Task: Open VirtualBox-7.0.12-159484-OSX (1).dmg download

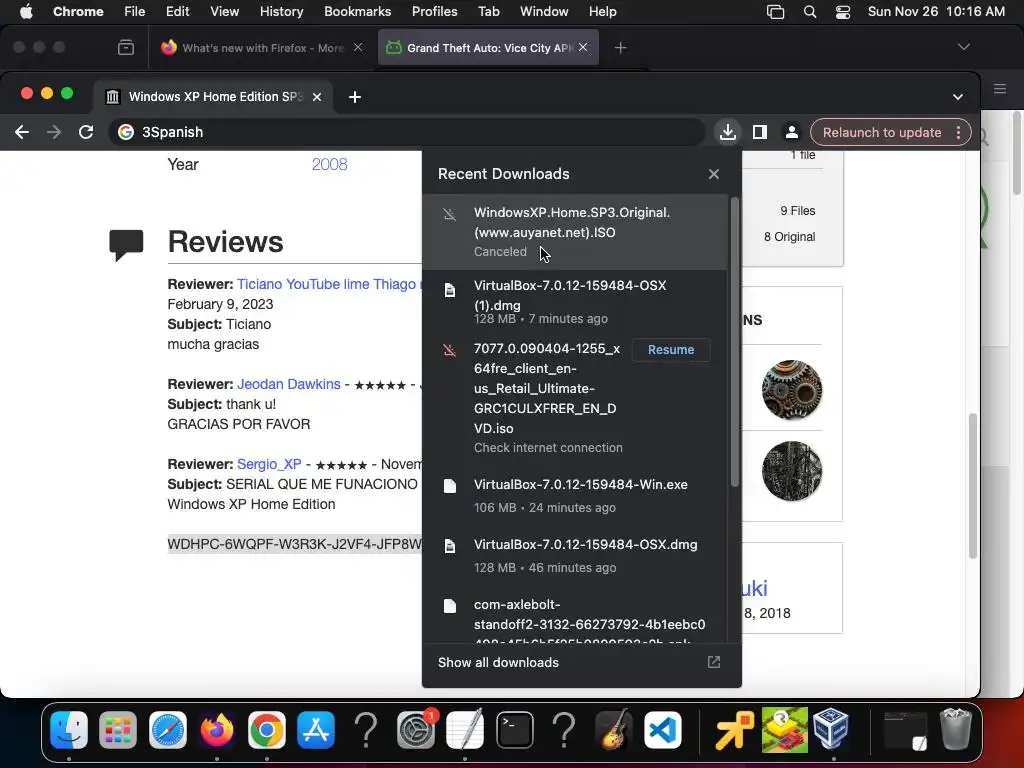Action: pyautogui.click(x=575, y=301)
